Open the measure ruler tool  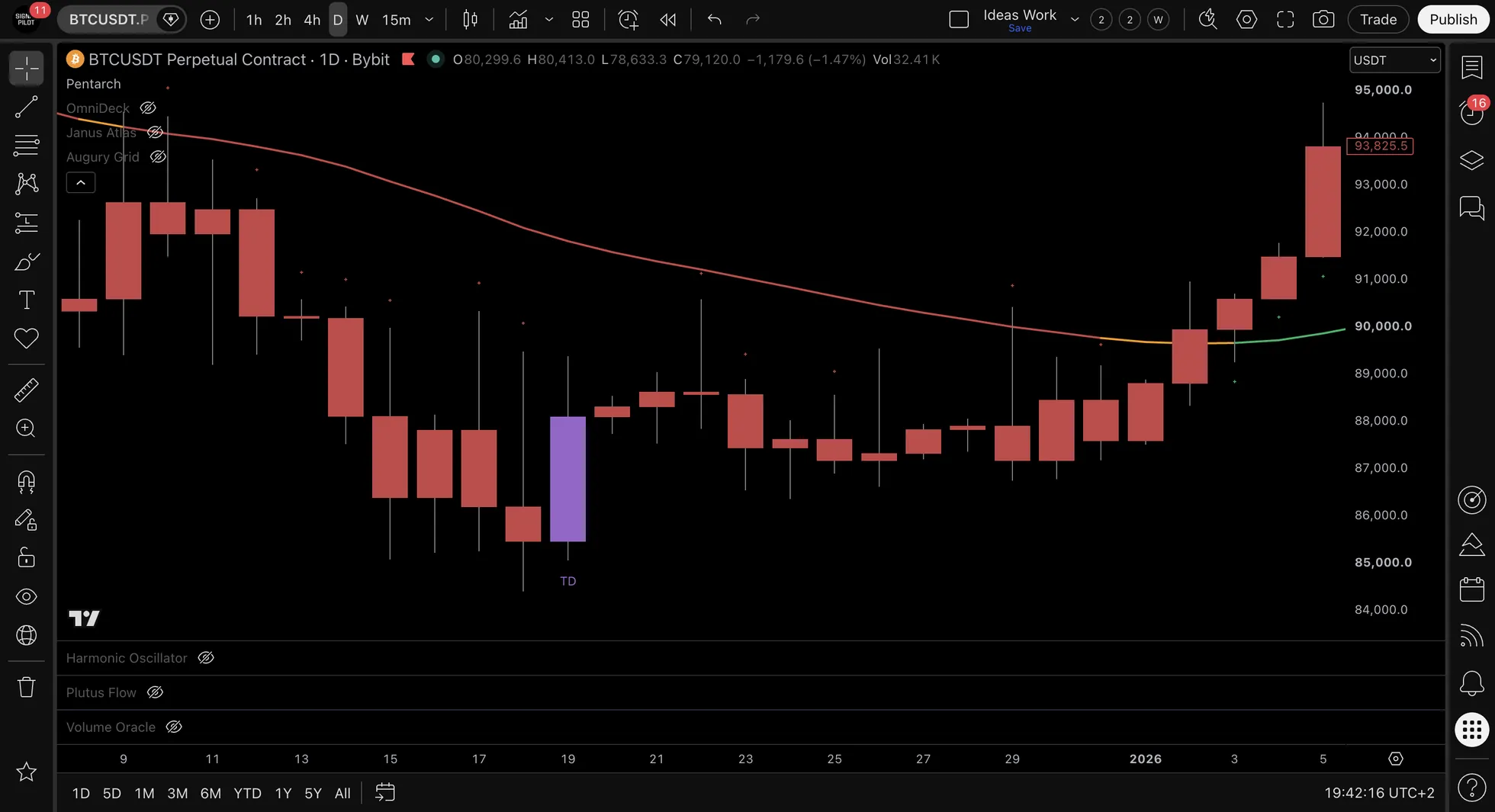click(26, 390)
